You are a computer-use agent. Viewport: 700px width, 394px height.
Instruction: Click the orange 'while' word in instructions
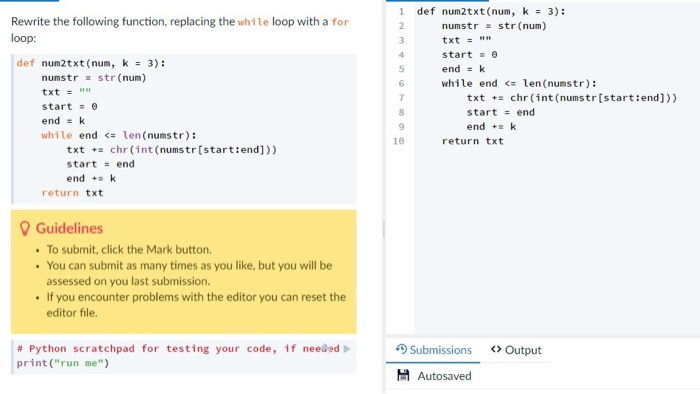coord(253,22)
